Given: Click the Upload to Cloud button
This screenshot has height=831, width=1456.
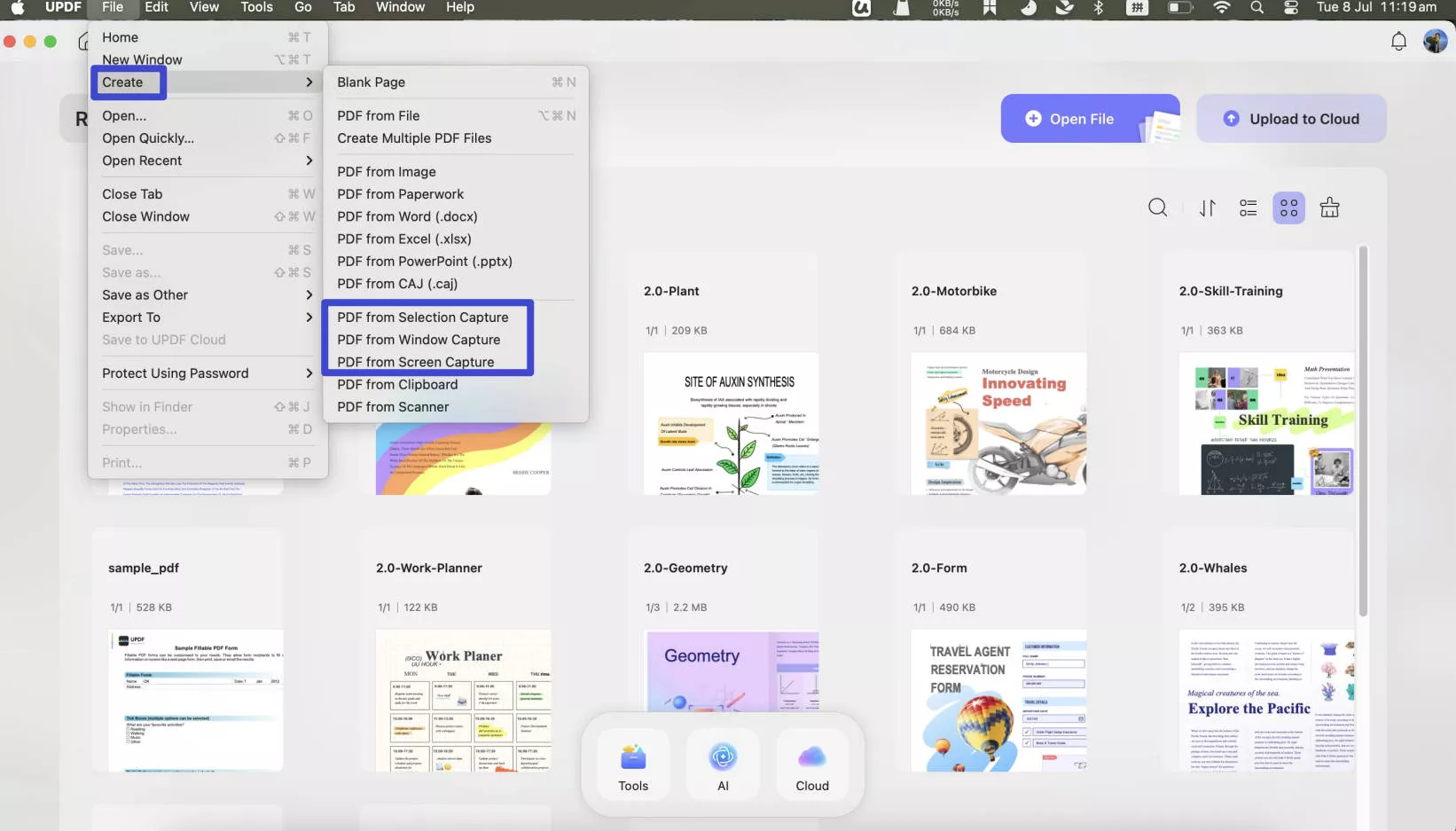Looking at the screenshot, I should [1292, 118].
